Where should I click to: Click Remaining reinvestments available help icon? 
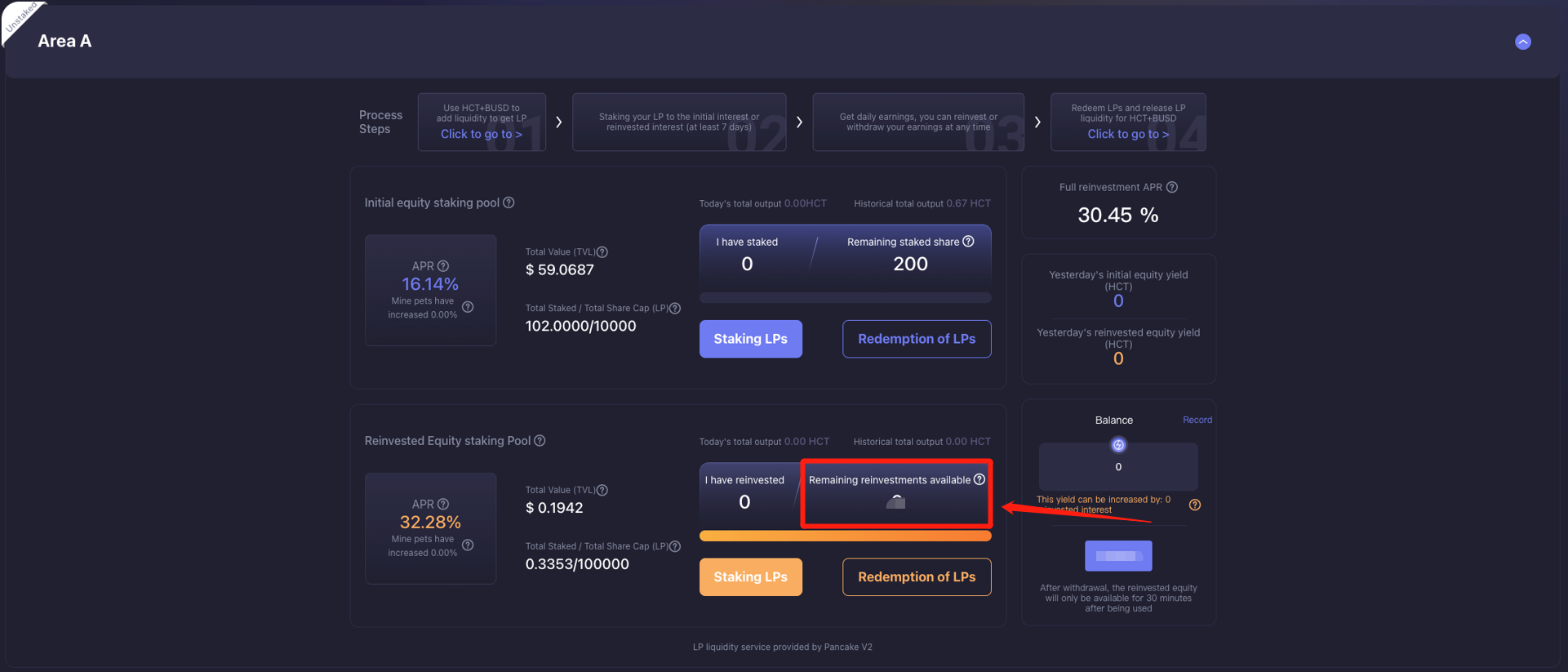[x=979, y=479]
